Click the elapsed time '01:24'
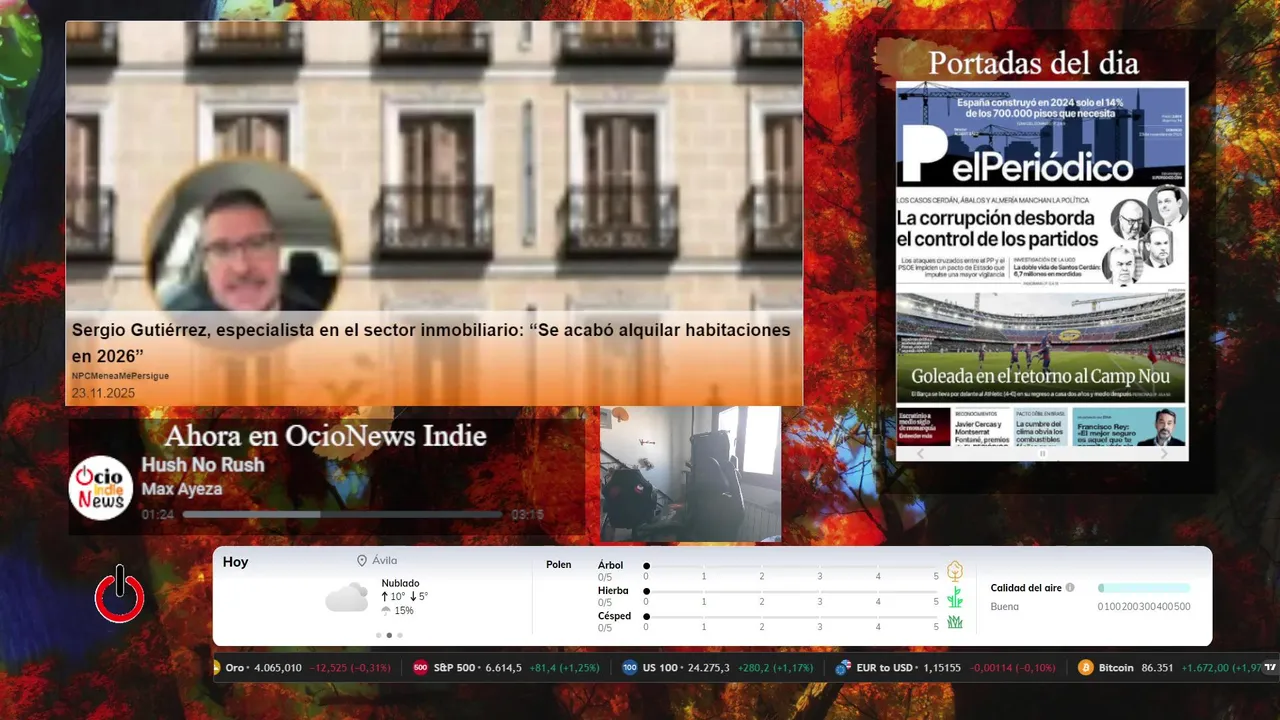Screen dimensions: 1280x720 click(x=158, y=515)
